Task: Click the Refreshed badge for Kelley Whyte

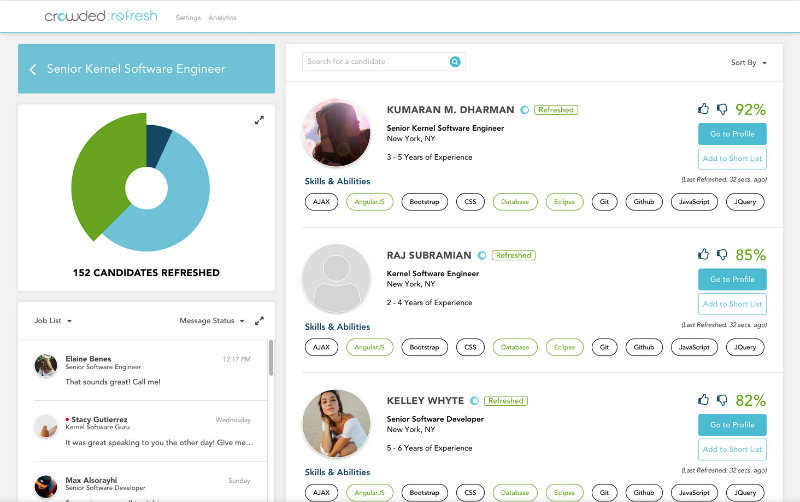Action: click(506, 401)
